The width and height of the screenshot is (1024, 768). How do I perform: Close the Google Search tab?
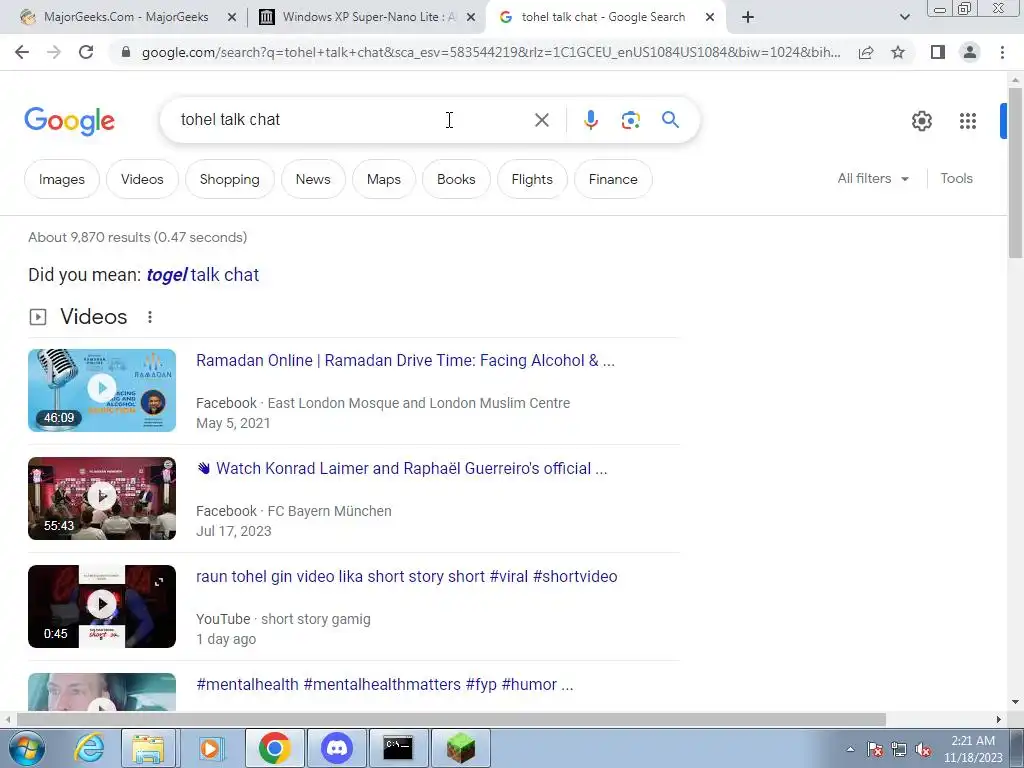[x=710, y=18]
